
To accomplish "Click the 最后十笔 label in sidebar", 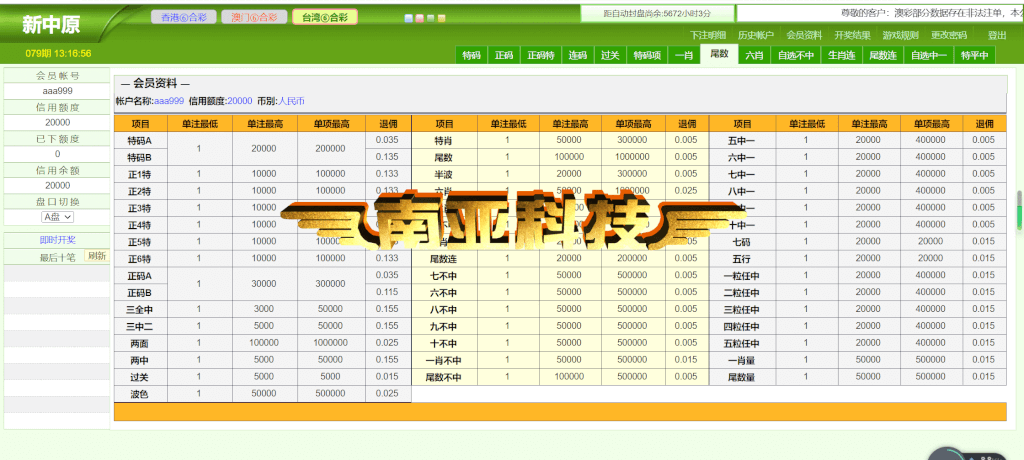I will (57, 257).
